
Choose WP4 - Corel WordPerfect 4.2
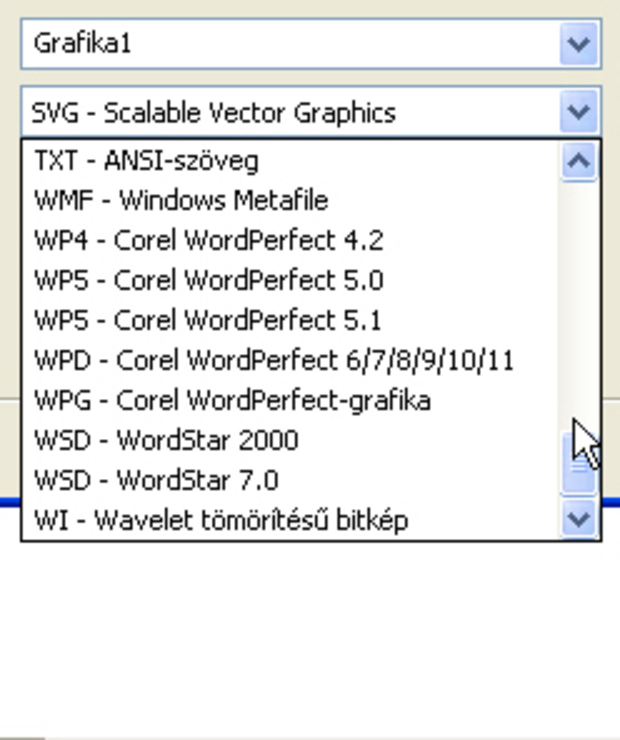(289, 240)
